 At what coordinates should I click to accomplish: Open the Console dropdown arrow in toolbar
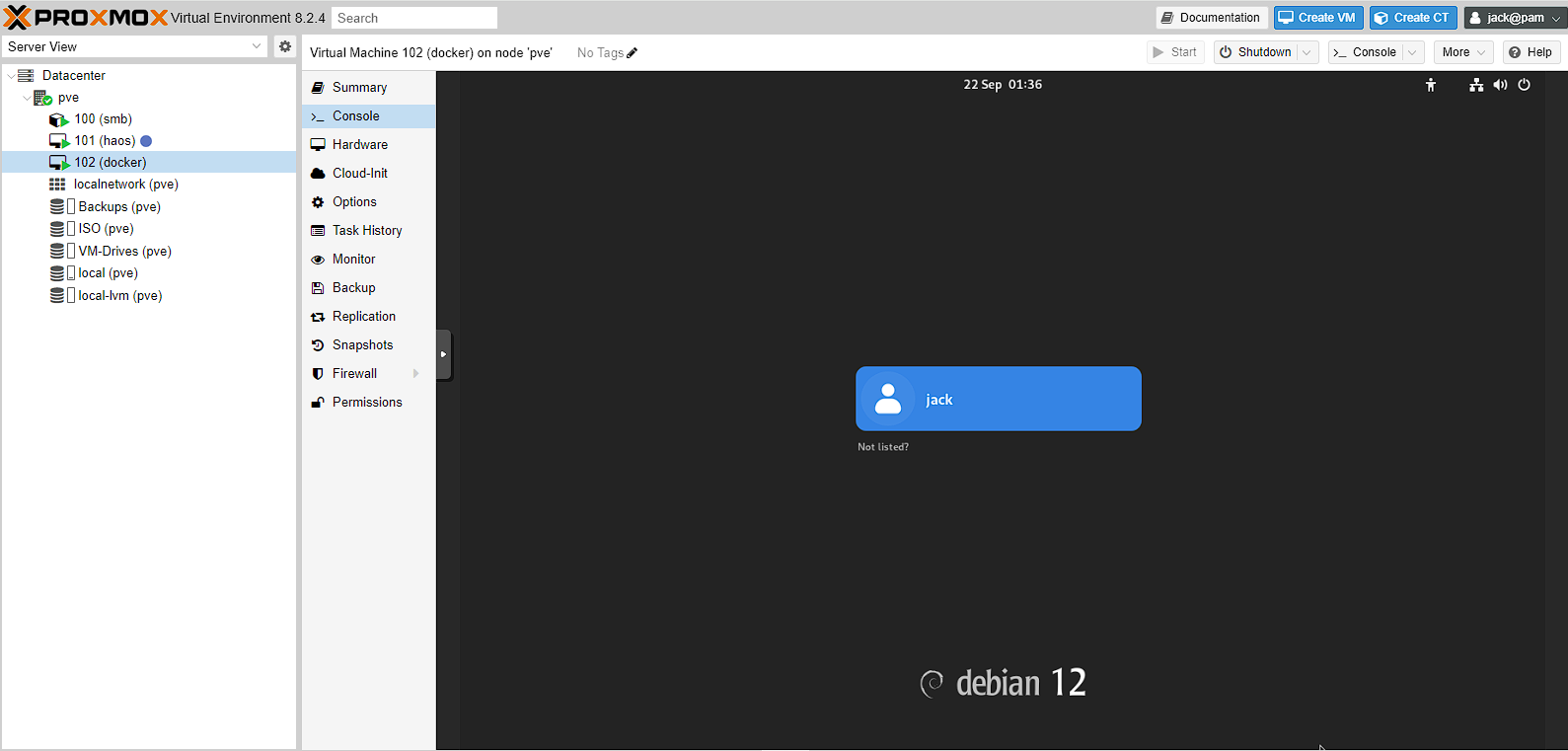1412,52
